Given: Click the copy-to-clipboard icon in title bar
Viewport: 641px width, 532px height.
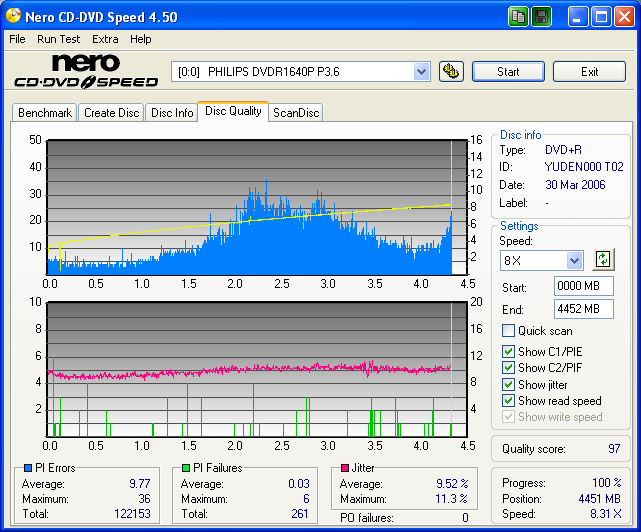Looking at the screenshot, I should pos(518,17).
